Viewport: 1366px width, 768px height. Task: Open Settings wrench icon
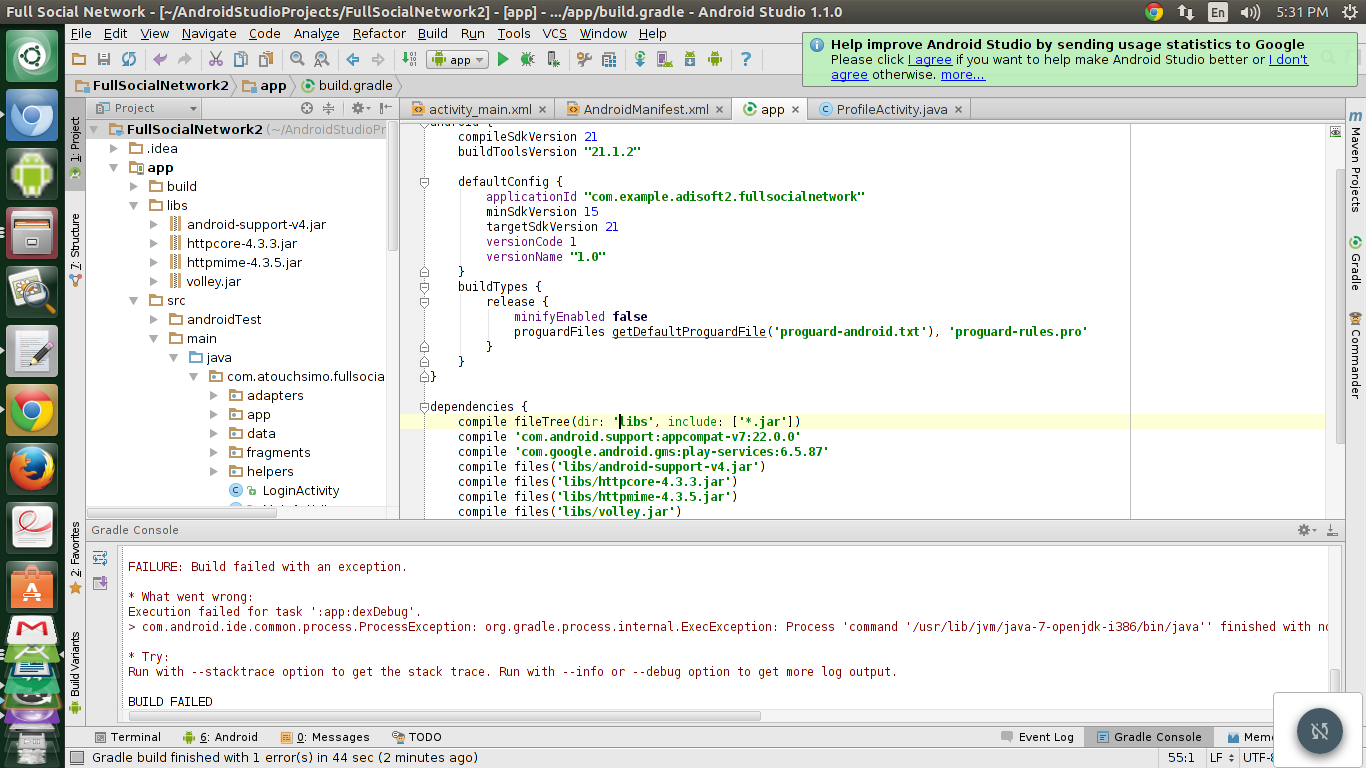pyautogui.click(x=585, y=60)
